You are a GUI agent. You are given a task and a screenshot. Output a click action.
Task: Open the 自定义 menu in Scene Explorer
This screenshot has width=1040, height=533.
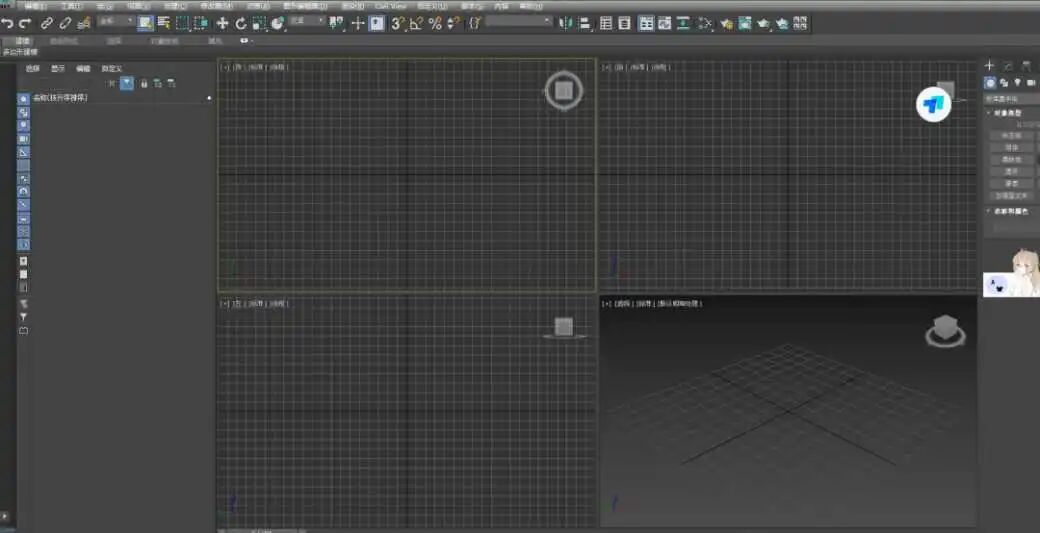click(x=111, y=68)
